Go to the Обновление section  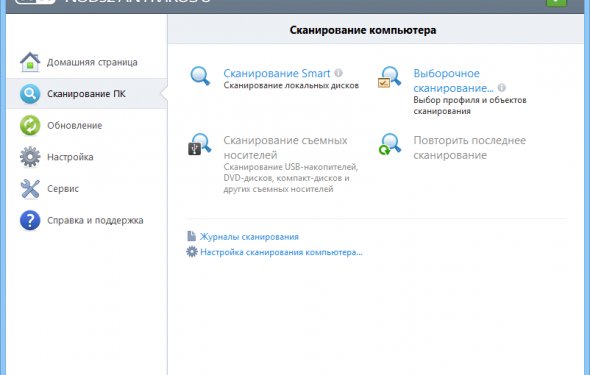(75, 125)
